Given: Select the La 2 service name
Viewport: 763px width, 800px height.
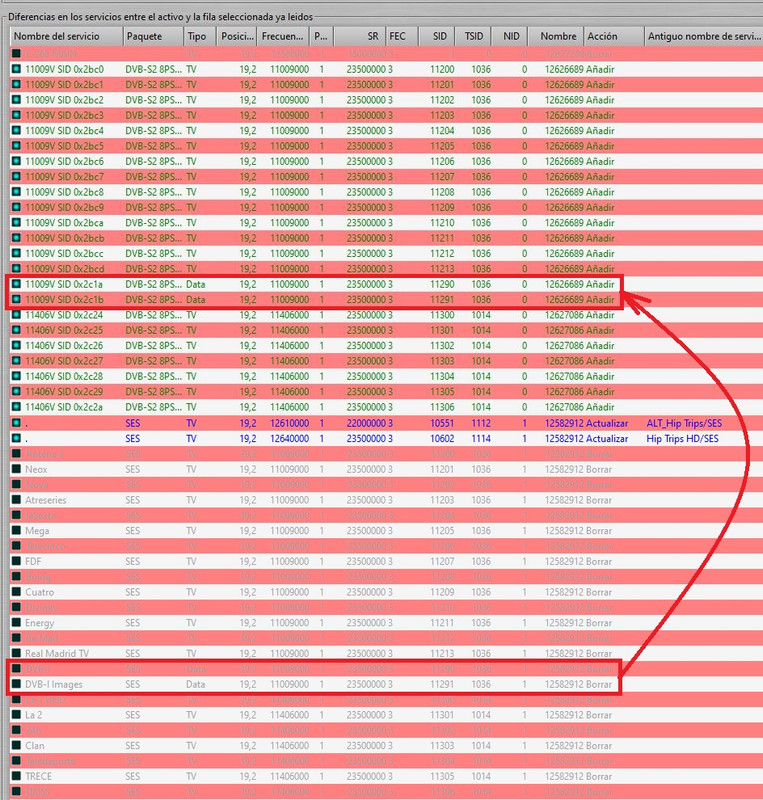Looking at the screenshot, I should [x=34, y=715].
